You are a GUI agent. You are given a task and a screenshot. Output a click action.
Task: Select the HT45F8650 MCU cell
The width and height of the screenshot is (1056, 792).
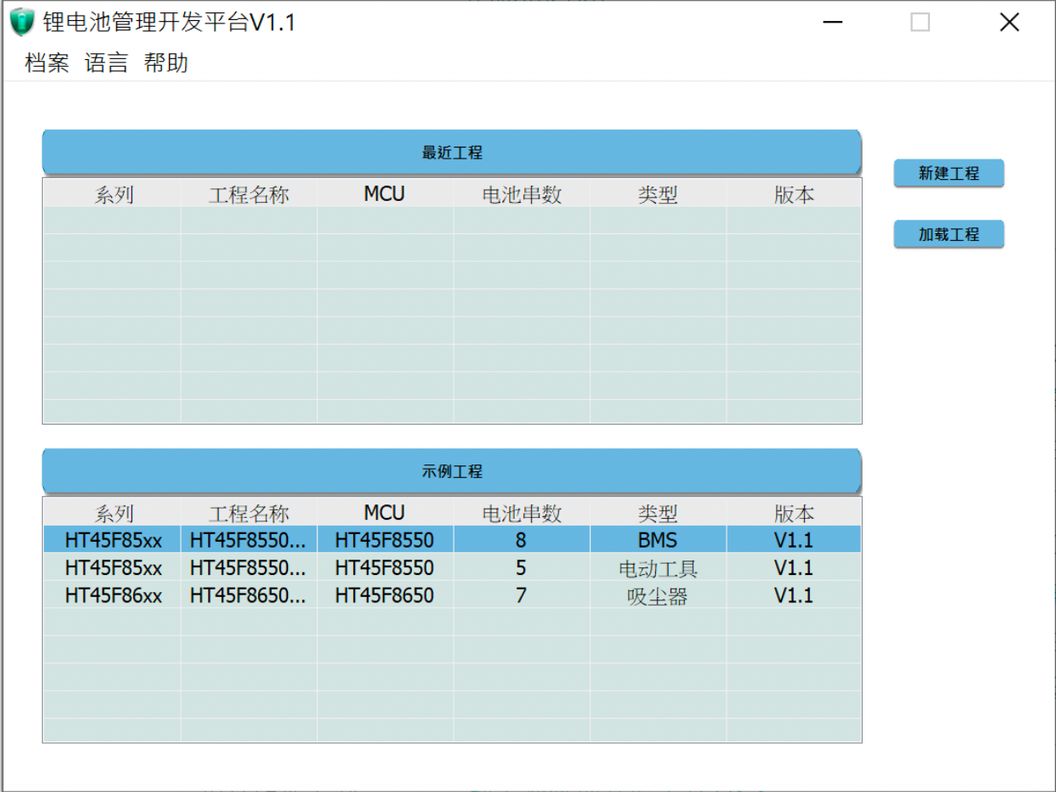[x=385, y=595]
